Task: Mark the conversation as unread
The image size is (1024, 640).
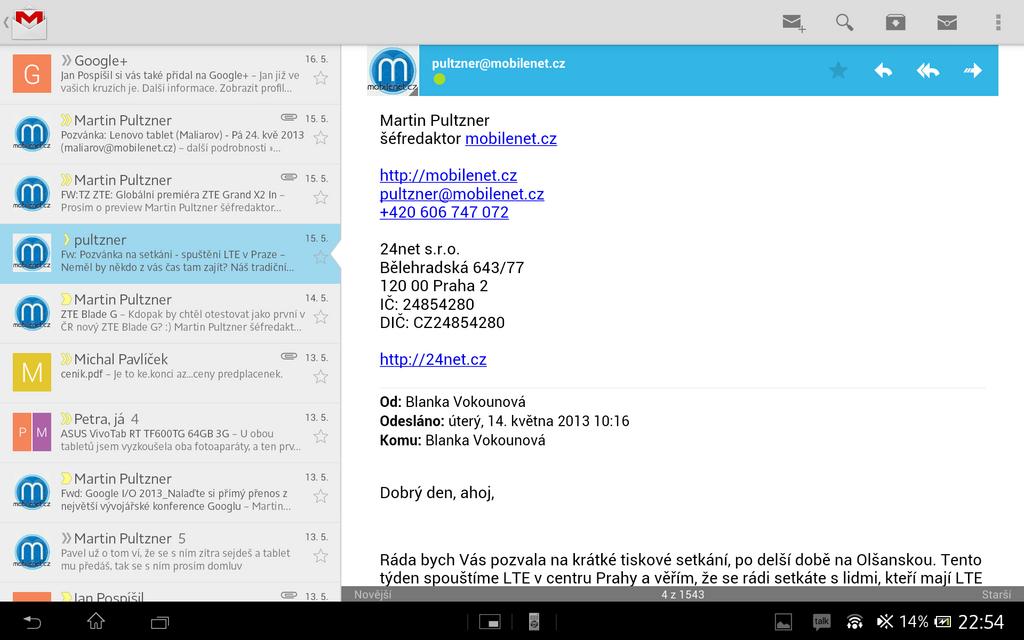Action: point(946,22)
